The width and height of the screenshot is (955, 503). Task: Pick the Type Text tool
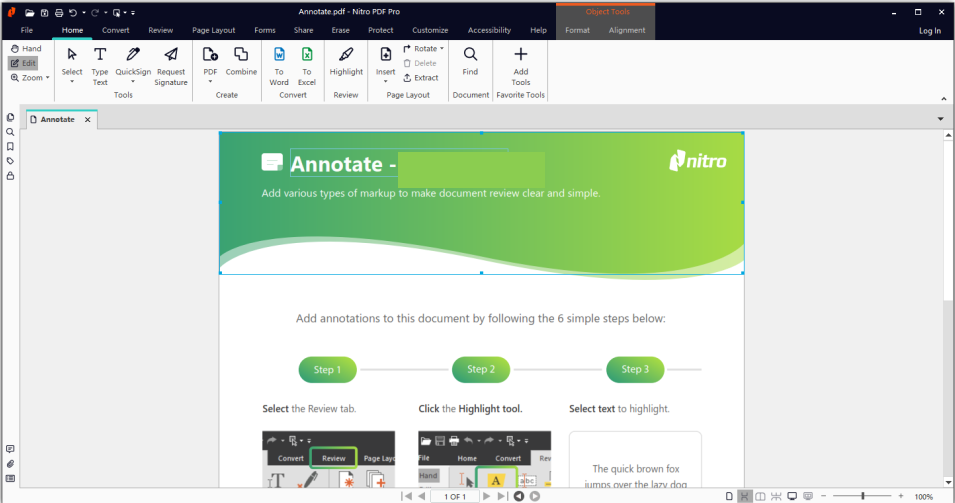click(100, 66)
